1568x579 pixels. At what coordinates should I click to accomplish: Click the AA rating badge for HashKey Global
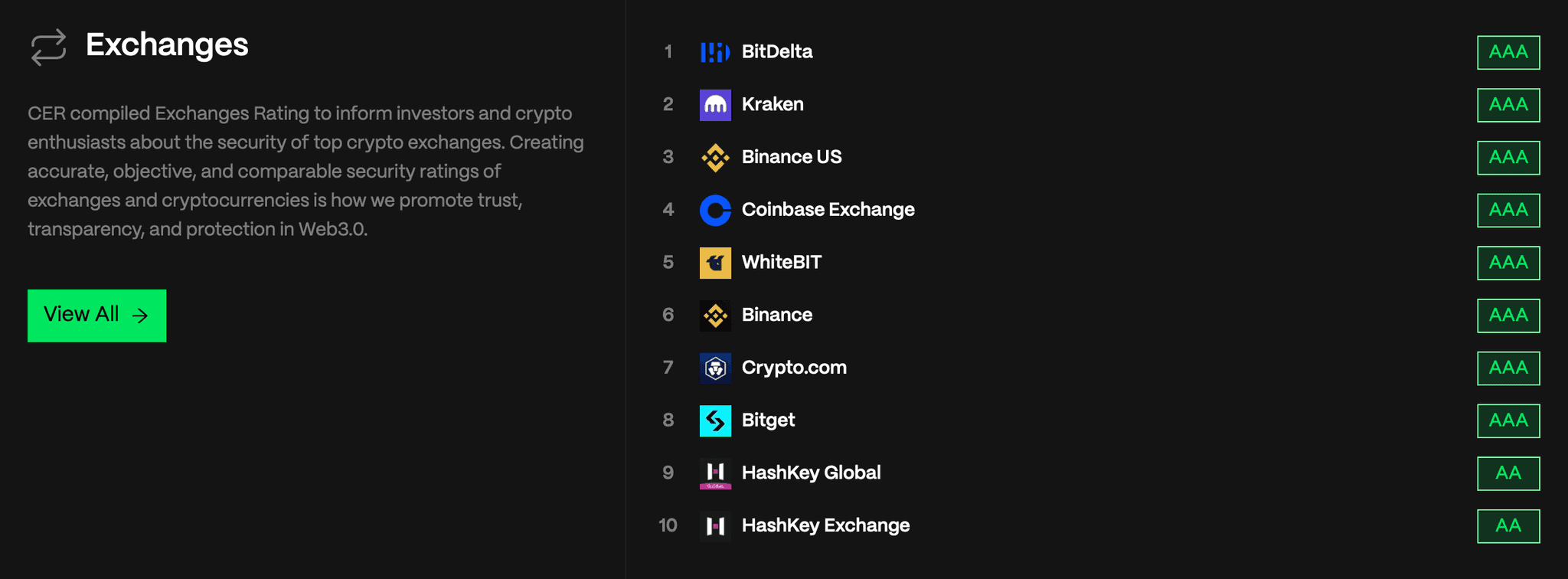[1508, 473]
